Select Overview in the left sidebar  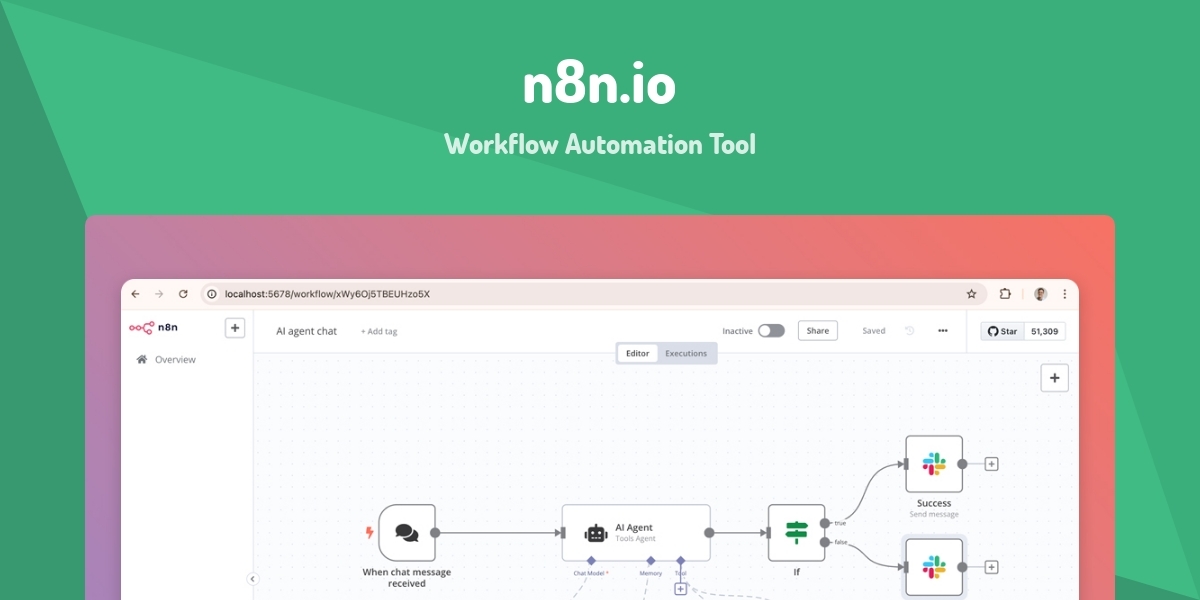175,359
